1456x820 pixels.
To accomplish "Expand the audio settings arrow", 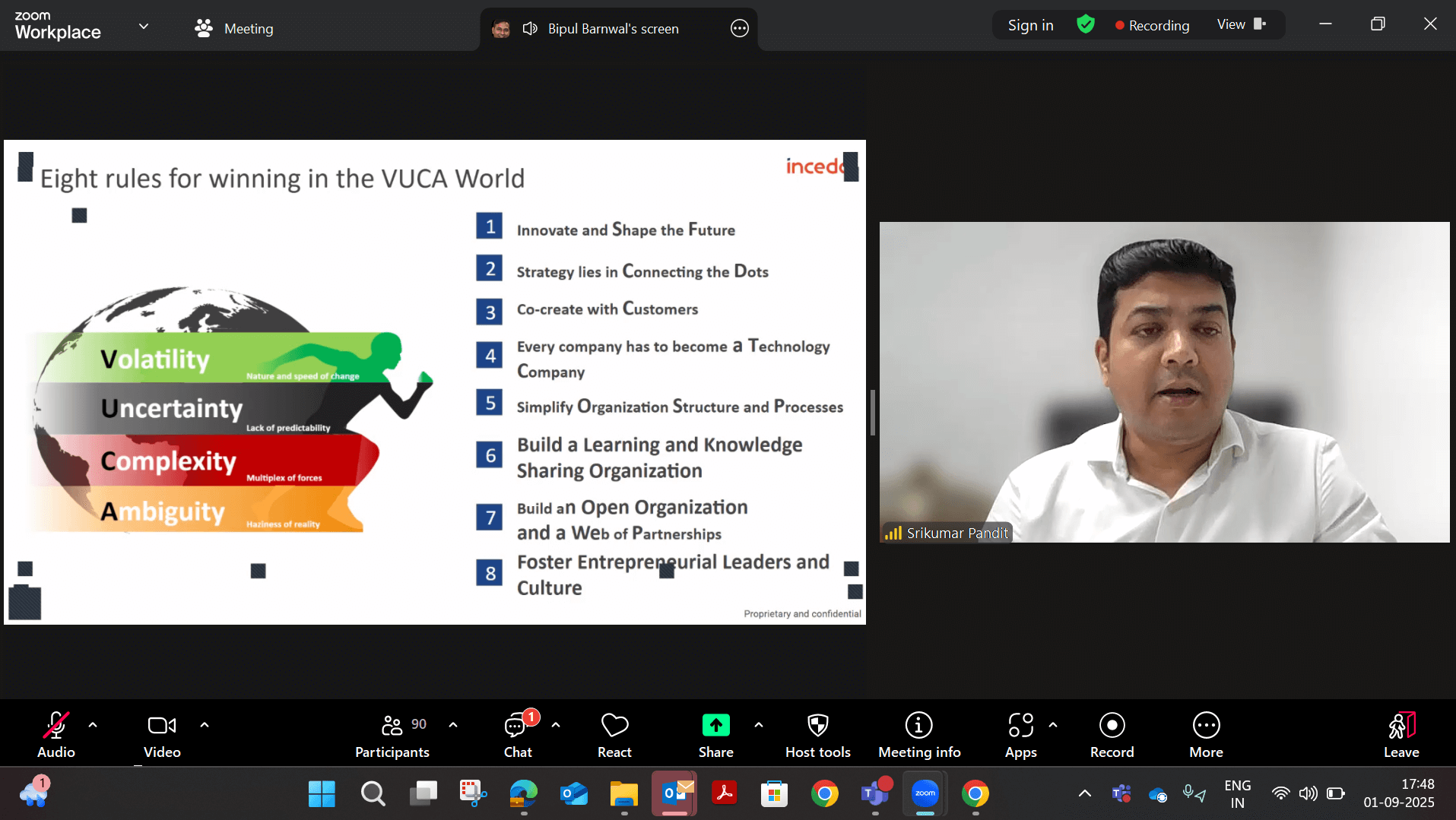I will [93, 725].
